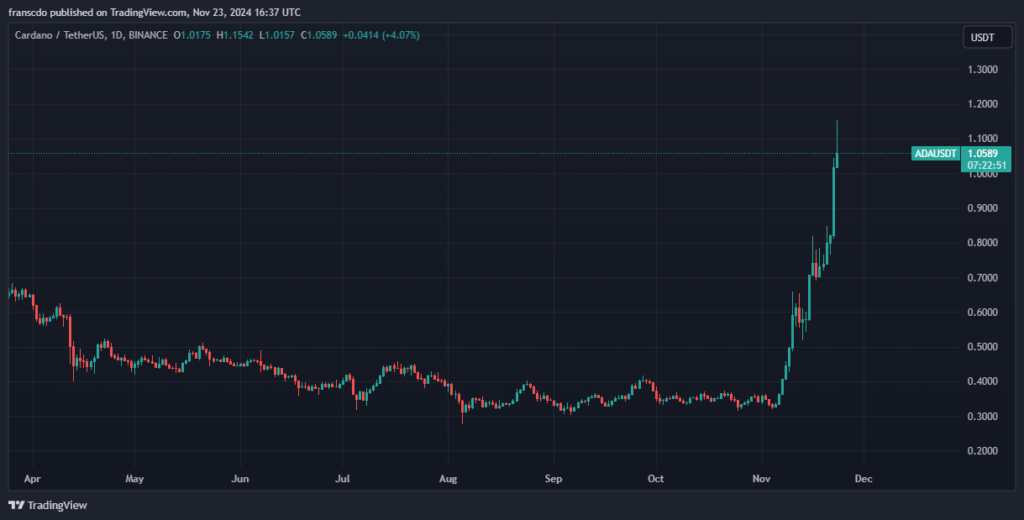
Task: Click the closing price value 1.0589
Action: click(x=321, y=35)
